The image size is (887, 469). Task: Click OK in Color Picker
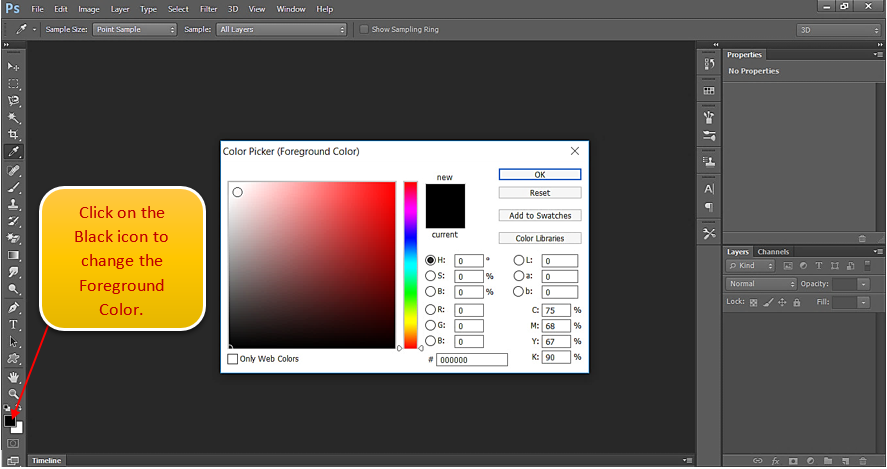click(x=540, y=175)
